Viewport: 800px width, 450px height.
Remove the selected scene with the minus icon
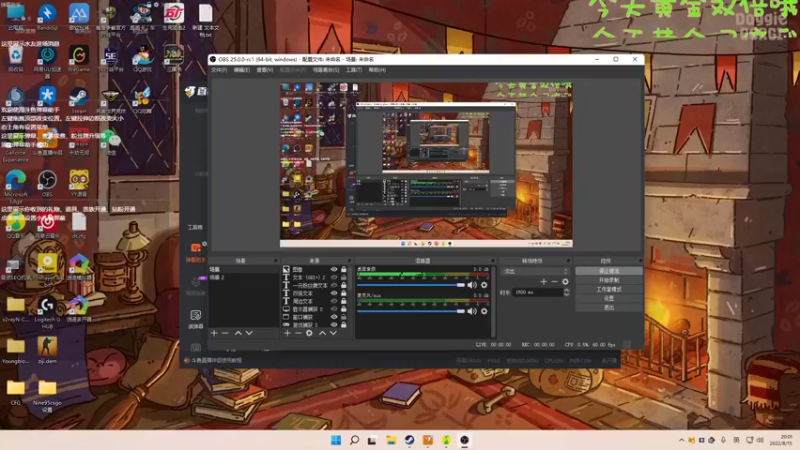tap(225, 333)
